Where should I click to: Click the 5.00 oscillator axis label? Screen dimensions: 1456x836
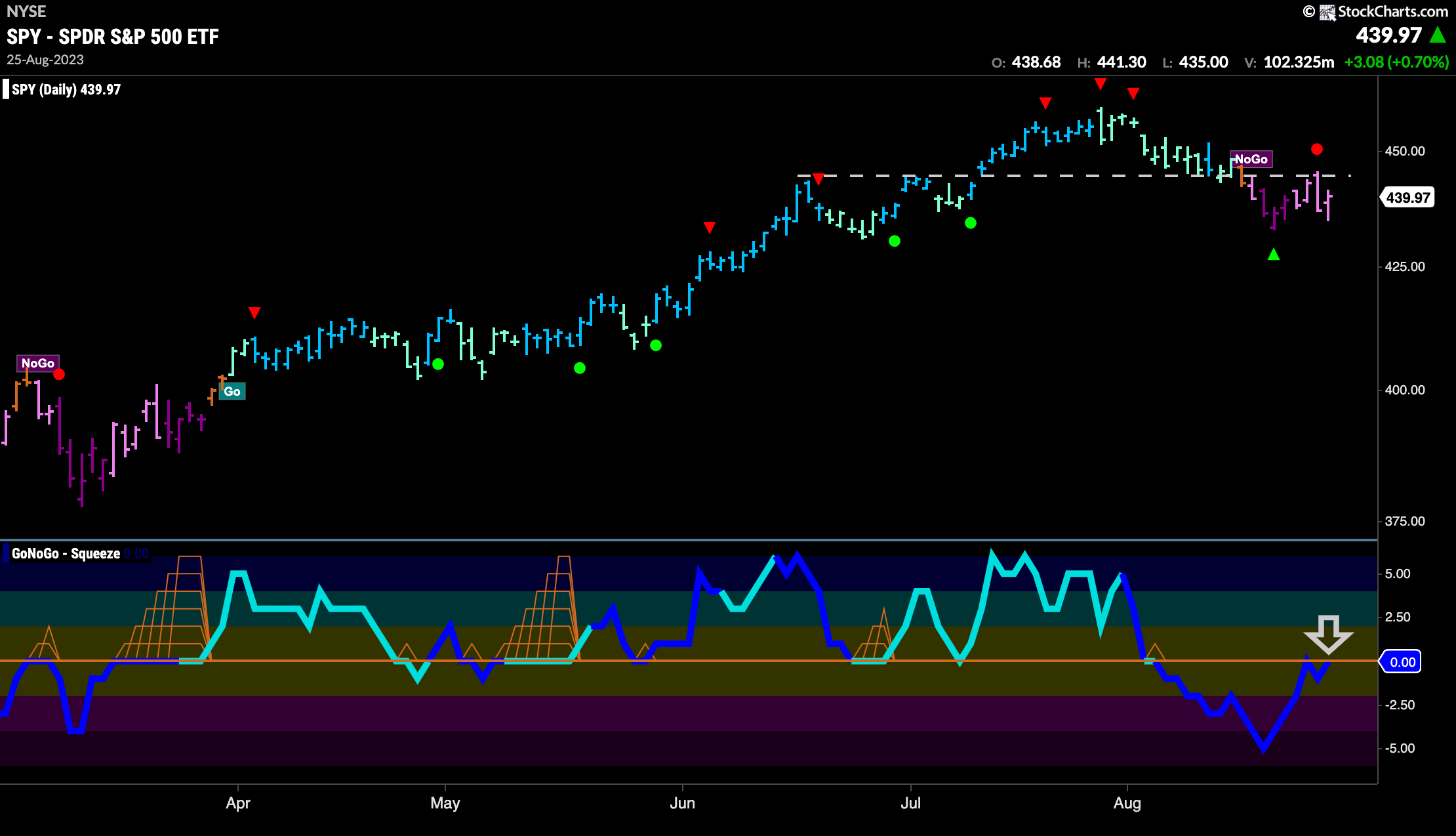tap(1398, 574)
